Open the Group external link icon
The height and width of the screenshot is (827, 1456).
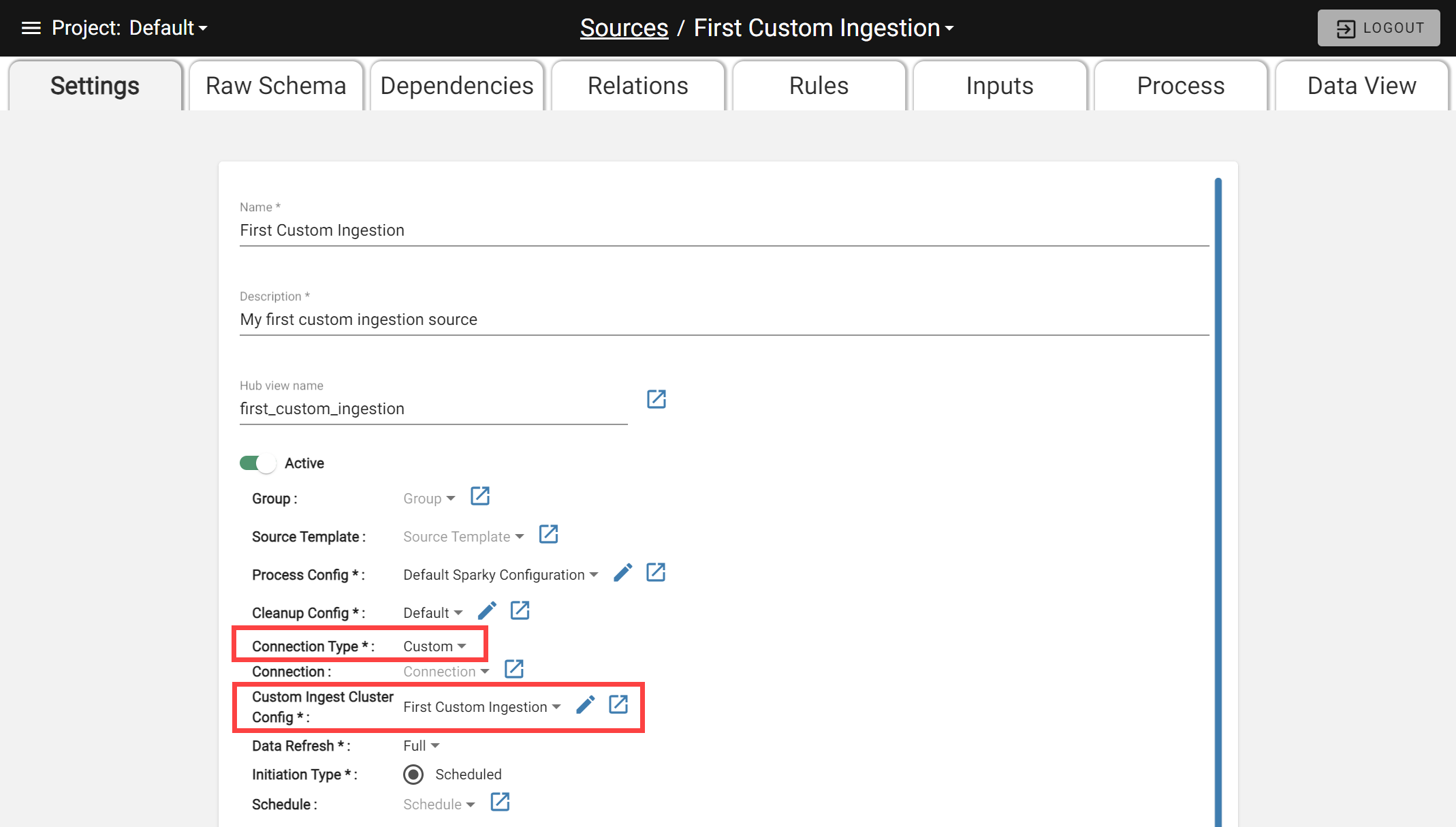pyautogui.click(x=480, y=496)
